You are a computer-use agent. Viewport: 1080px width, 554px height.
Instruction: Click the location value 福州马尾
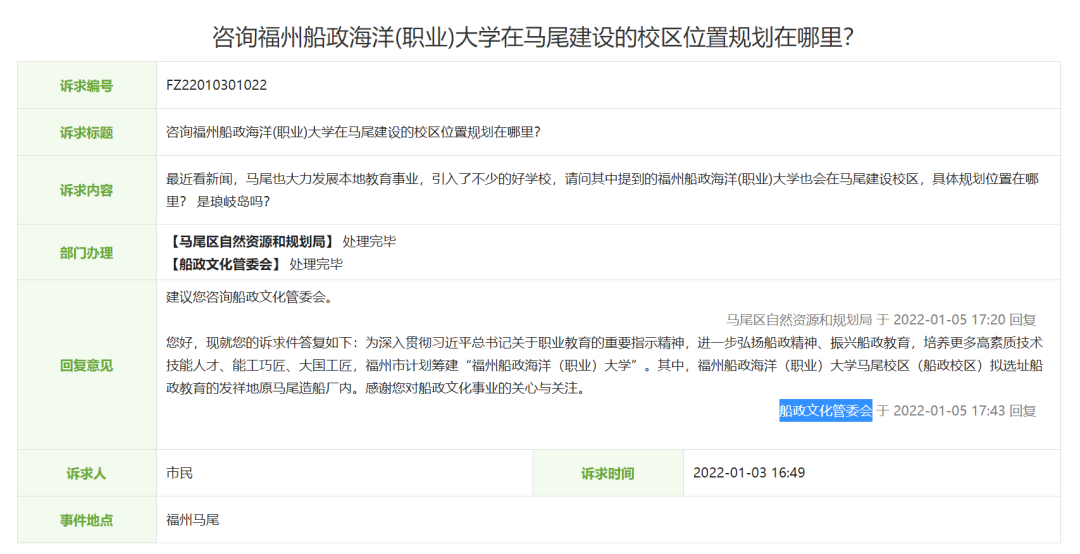[x=193, y=520]
